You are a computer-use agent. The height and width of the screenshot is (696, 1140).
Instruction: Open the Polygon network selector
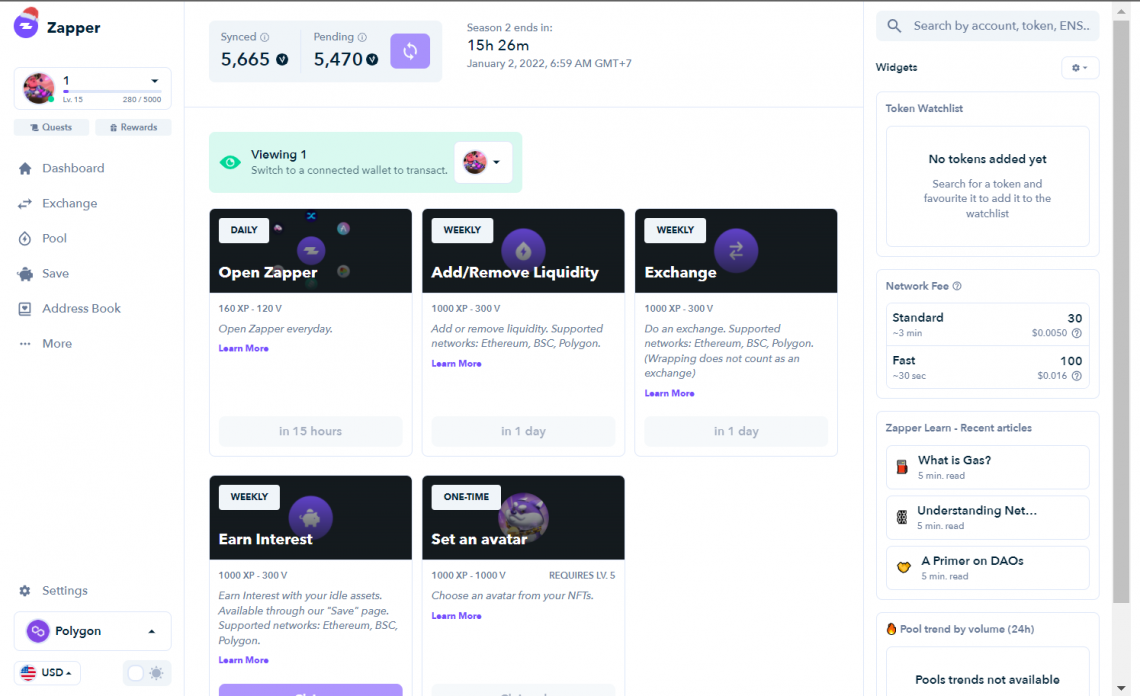(92, 631)
